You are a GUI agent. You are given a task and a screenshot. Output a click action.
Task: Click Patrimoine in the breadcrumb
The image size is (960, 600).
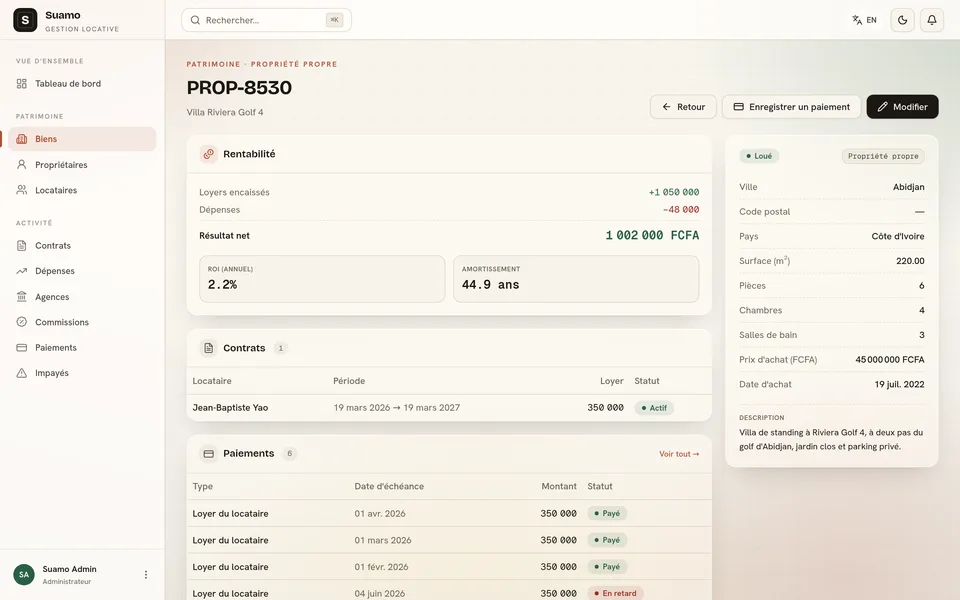click(x=214, y=64)
